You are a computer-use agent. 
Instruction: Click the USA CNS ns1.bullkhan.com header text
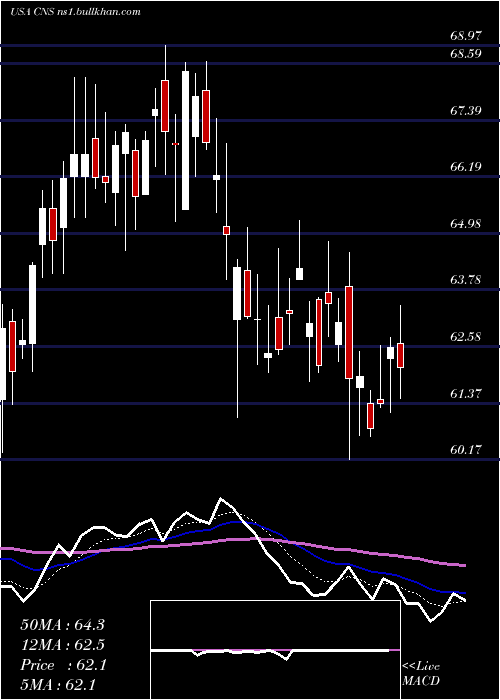coord(75,12)
